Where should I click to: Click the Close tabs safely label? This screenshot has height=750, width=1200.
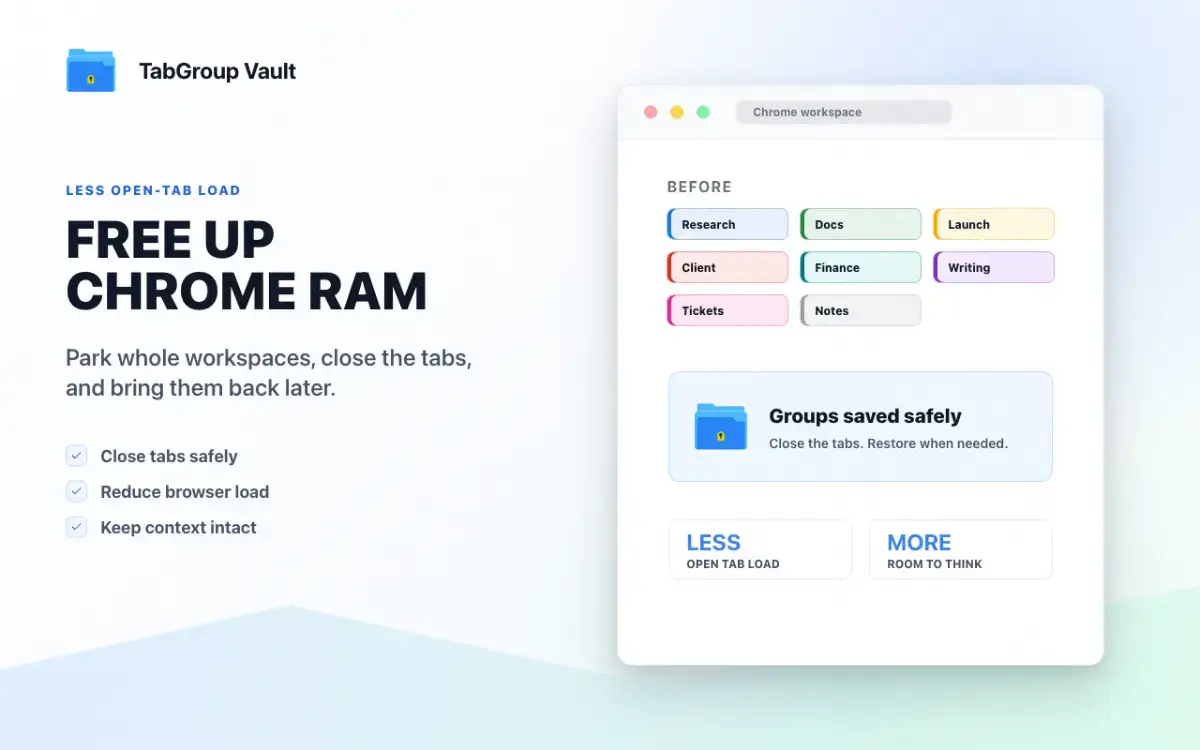pos(169,456)
